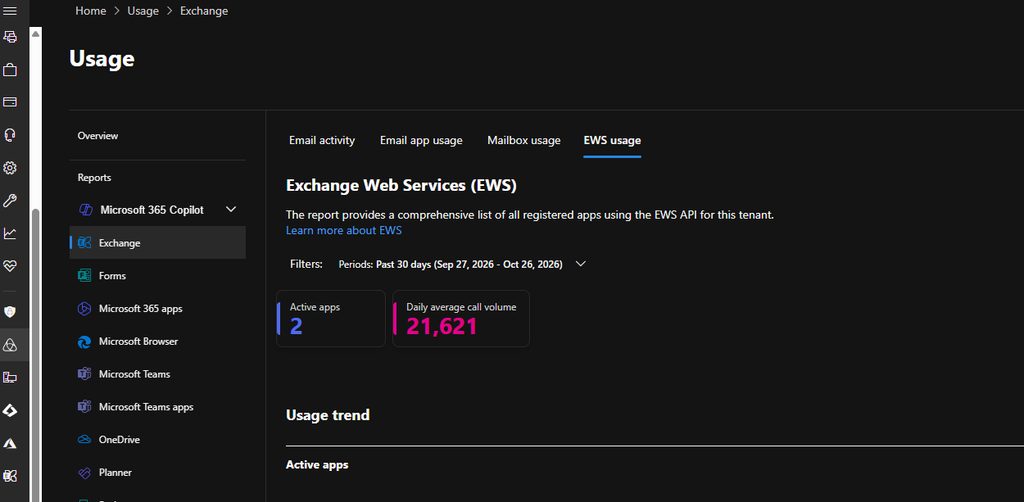Click the Microsoft 365 Copilot icon
1024x502 pixels.
click(x=86, y=210)
